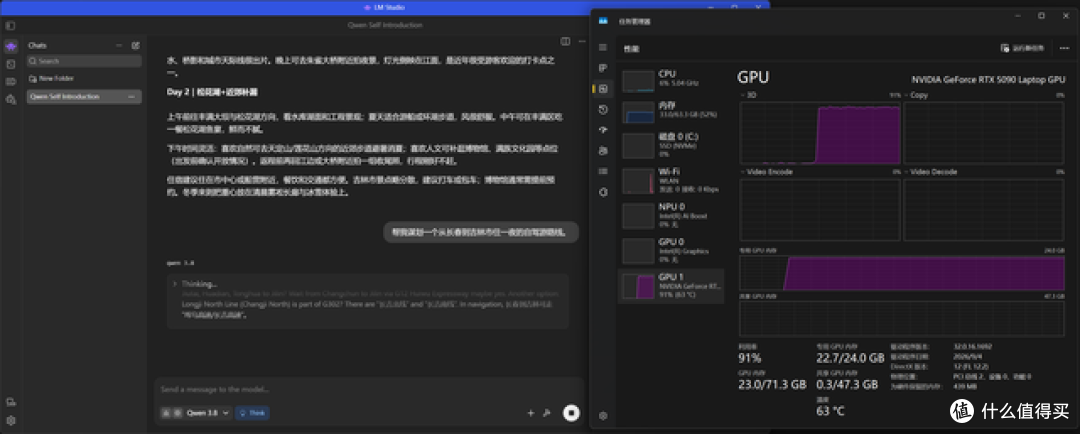Open the Chats panel more options dots
1080x434 pixels.
coord(118,45)
